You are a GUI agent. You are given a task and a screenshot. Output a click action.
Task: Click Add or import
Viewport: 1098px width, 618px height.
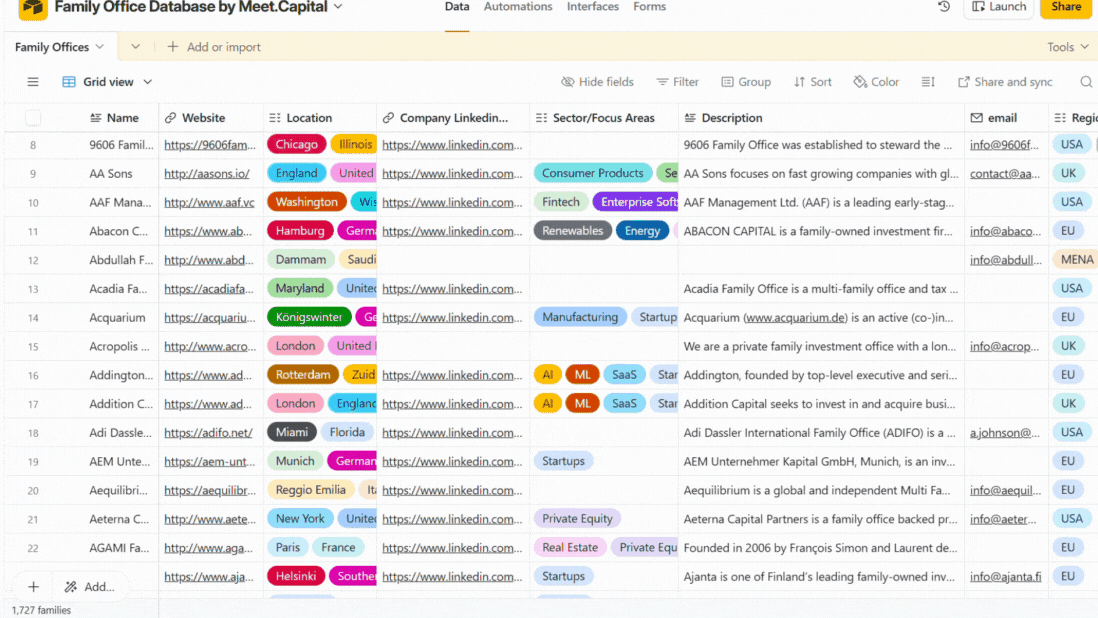coord(214,47)
